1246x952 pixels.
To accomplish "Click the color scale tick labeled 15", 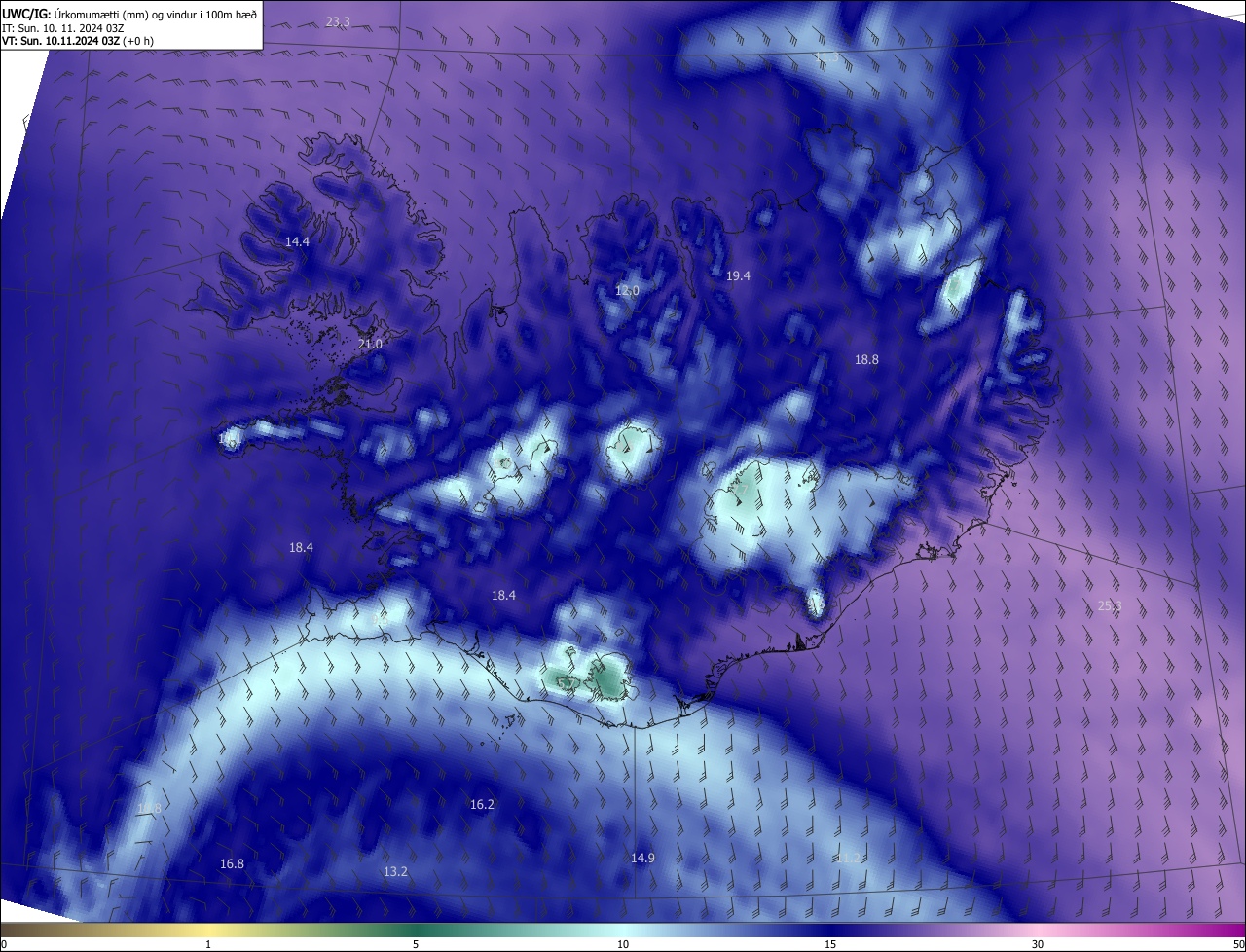I will [x=830, y=944].
